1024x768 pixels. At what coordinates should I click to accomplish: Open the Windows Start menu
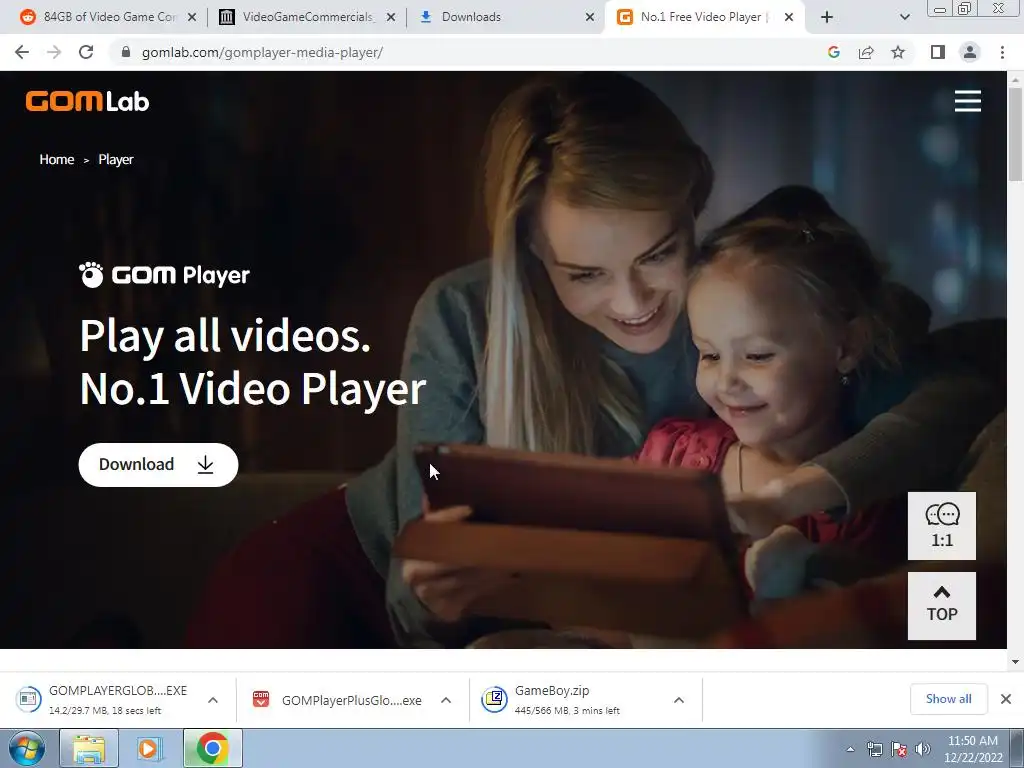(x=27, y=748)
